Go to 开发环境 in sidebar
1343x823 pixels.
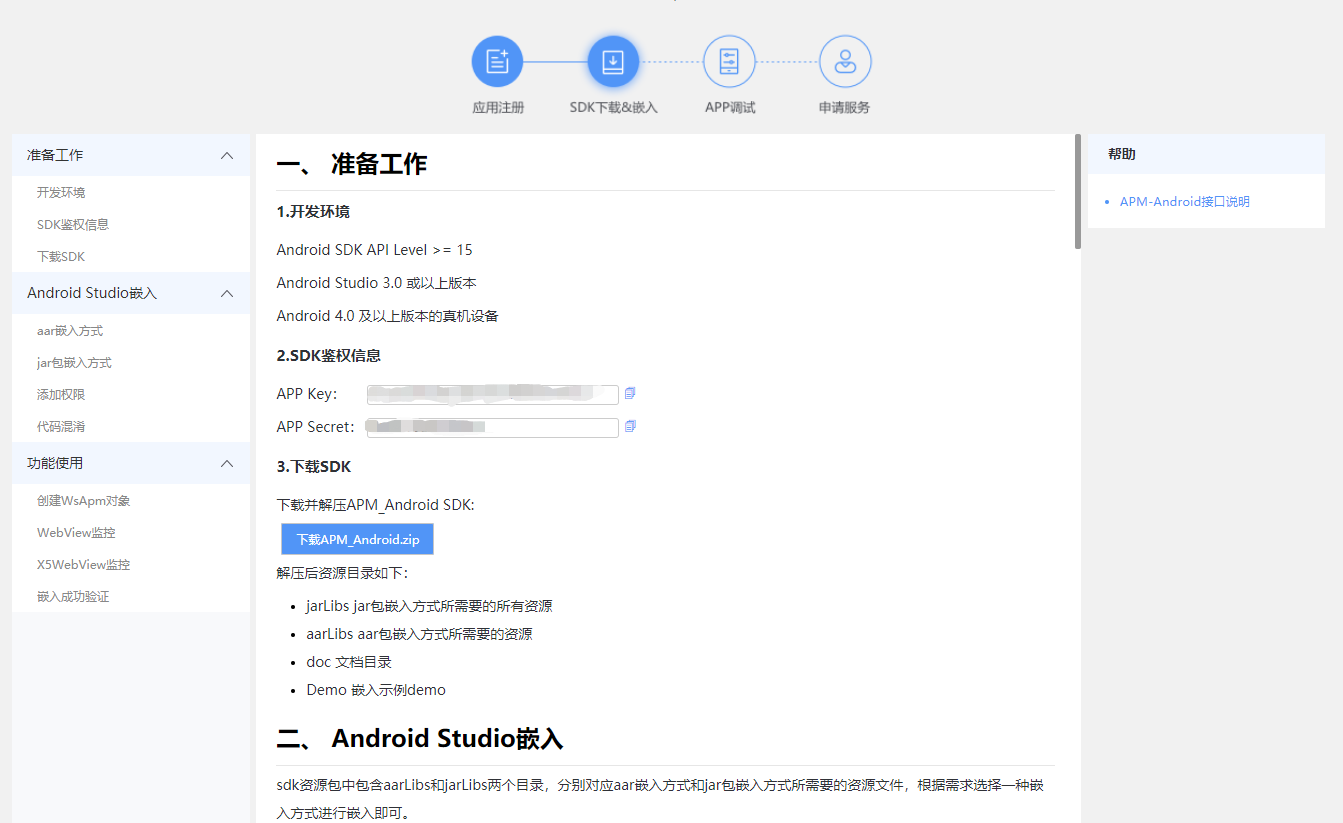[61, 192]
